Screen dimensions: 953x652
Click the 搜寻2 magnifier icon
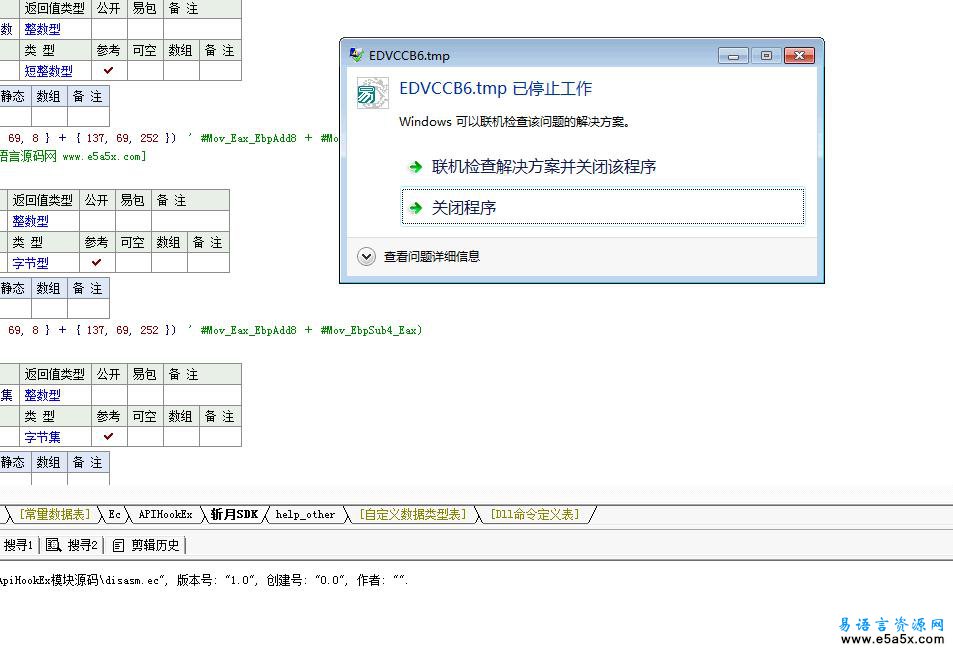click(53, 545)
